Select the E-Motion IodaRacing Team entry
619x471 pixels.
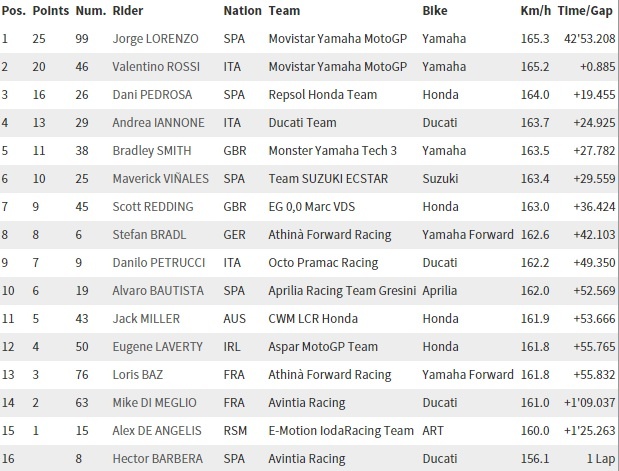pyautogui.click(x=341, y=431)
